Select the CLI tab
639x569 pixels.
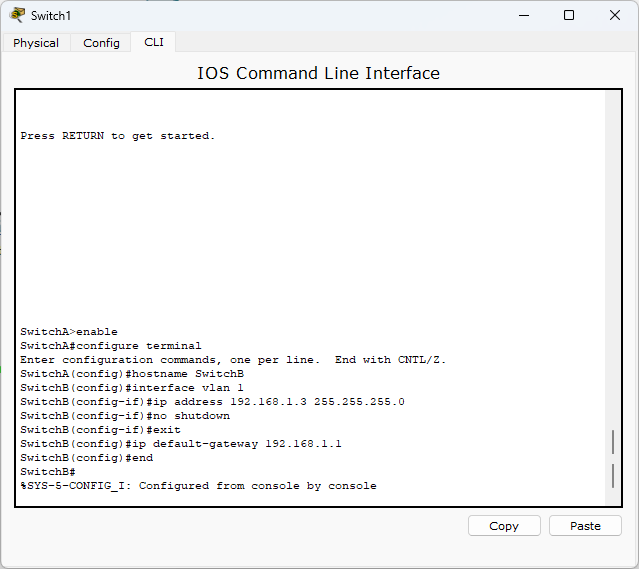click(154, 42)
